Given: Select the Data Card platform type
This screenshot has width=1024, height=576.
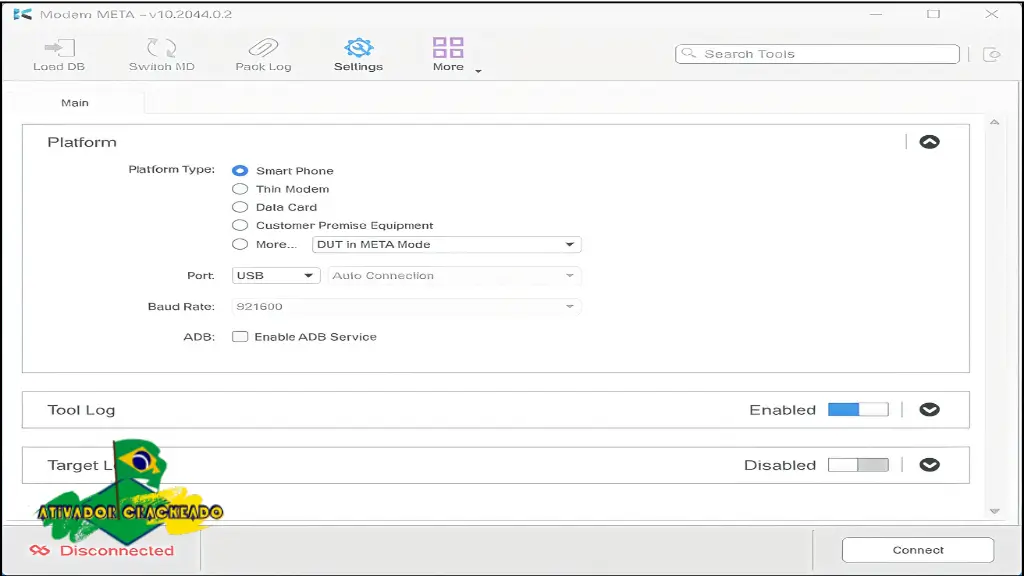Looking at the screenshot, I should [x=240, y=207].
